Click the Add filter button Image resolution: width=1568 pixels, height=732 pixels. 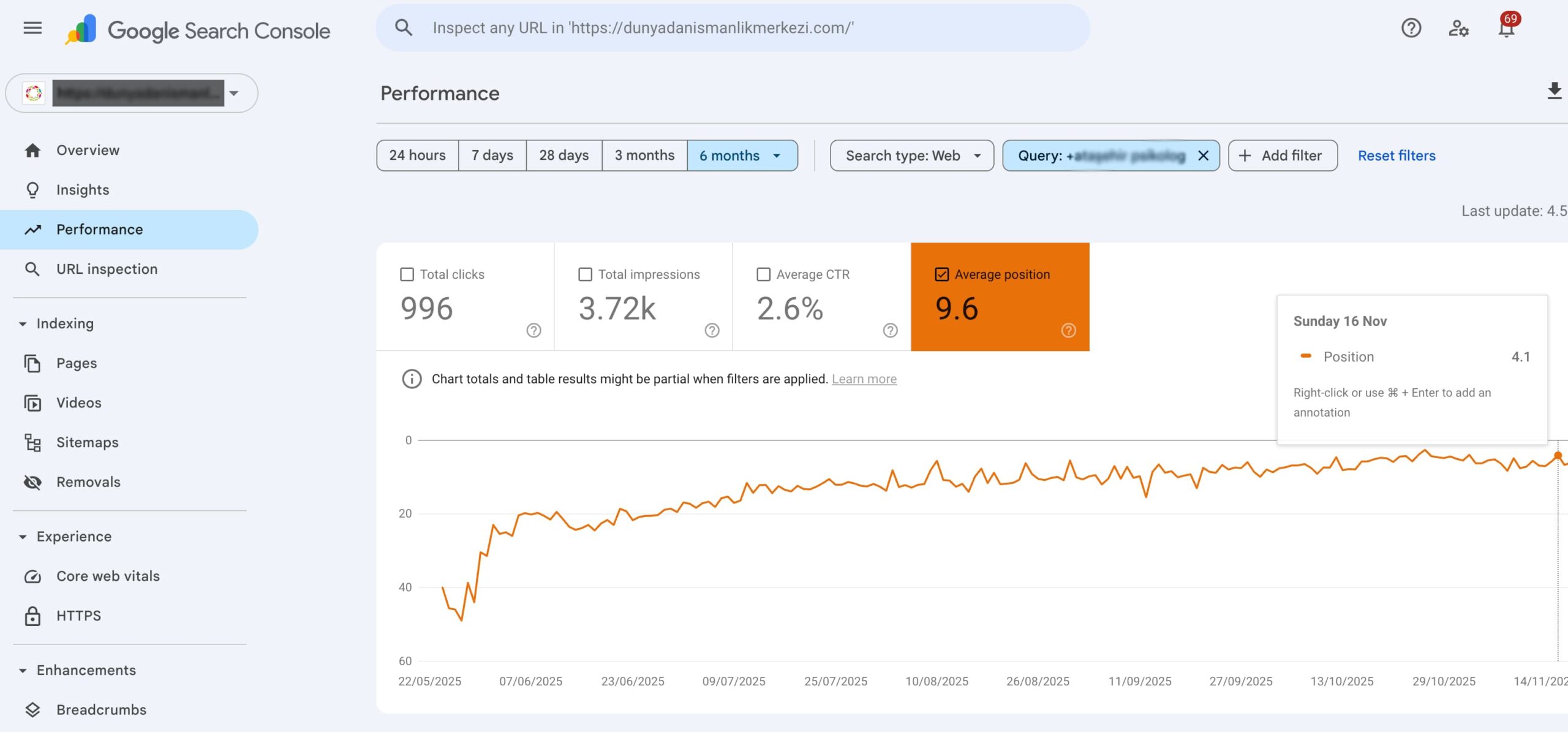(1282, 156)
